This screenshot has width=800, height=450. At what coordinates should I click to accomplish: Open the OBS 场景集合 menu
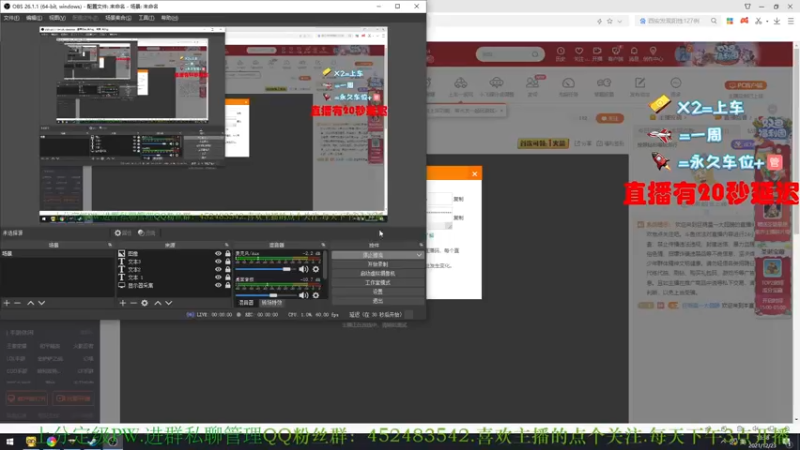pos(118,18)
